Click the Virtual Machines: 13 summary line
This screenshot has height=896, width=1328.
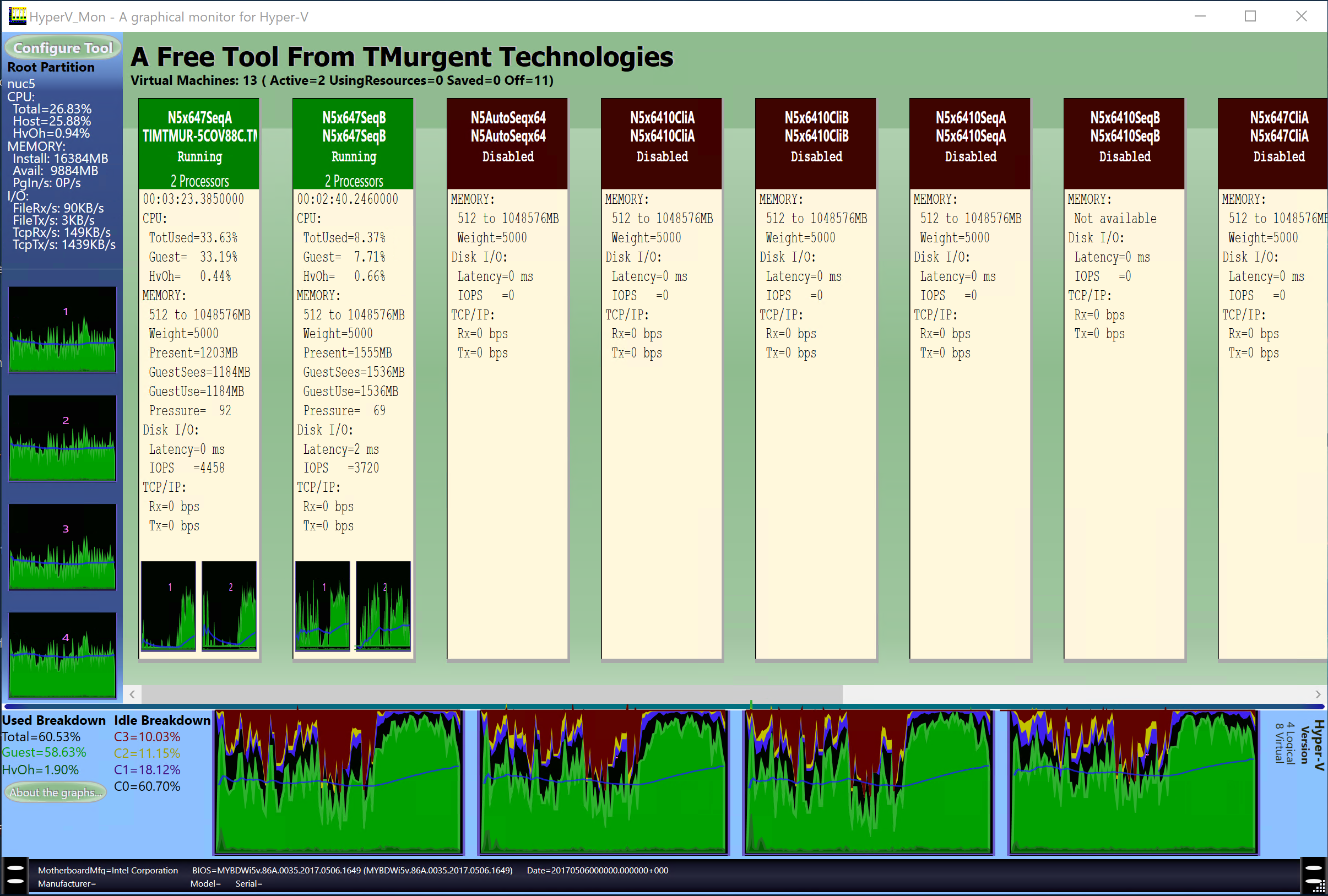[342, 80]
